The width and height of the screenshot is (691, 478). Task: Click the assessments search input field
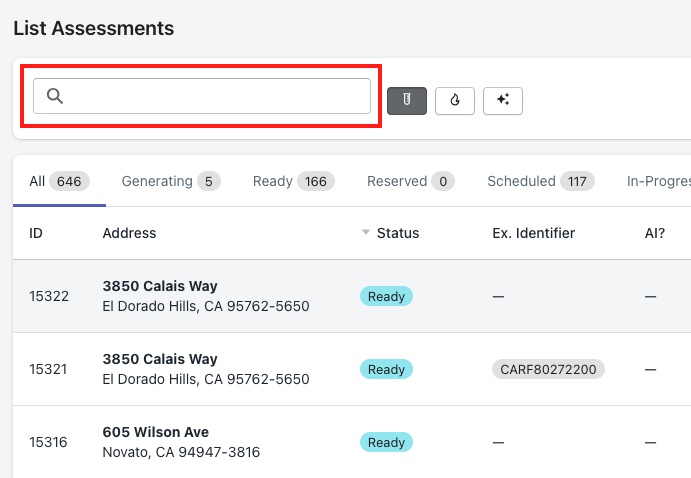click(x=202, y=96)
